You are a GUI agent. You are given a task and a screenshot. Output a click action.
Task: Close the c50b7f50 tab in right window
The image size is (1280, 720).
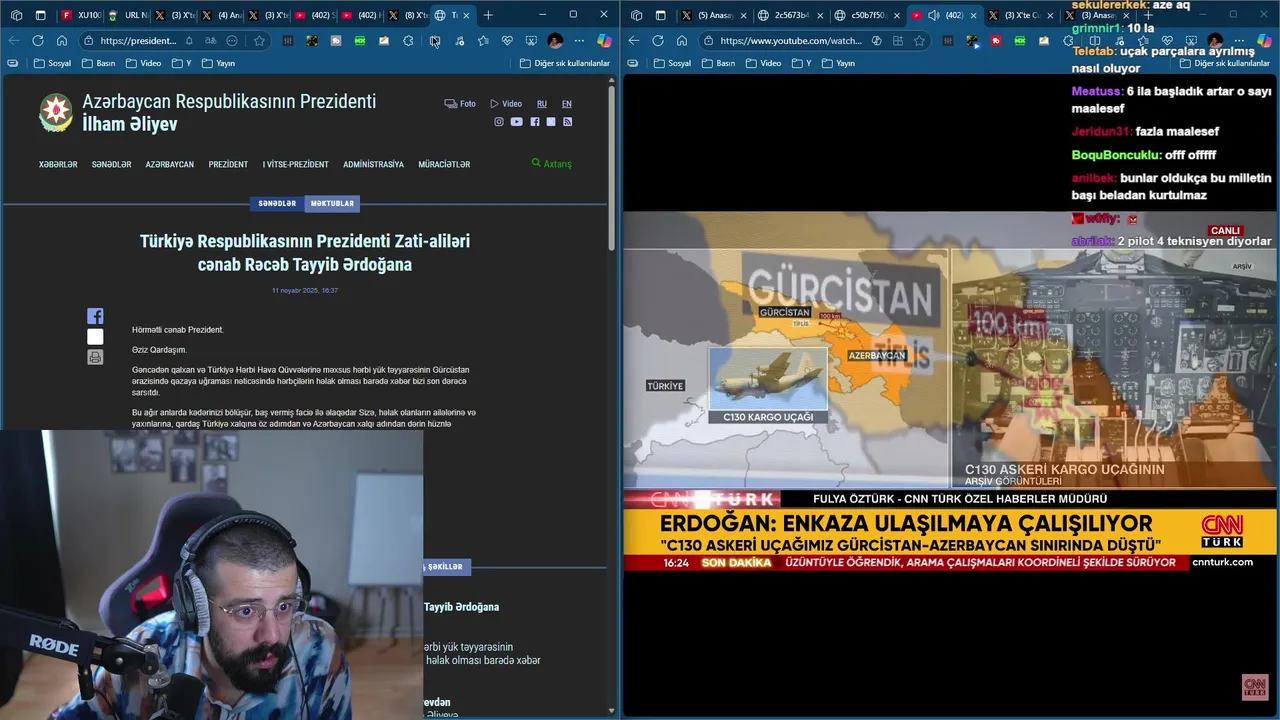pos(897,15)
